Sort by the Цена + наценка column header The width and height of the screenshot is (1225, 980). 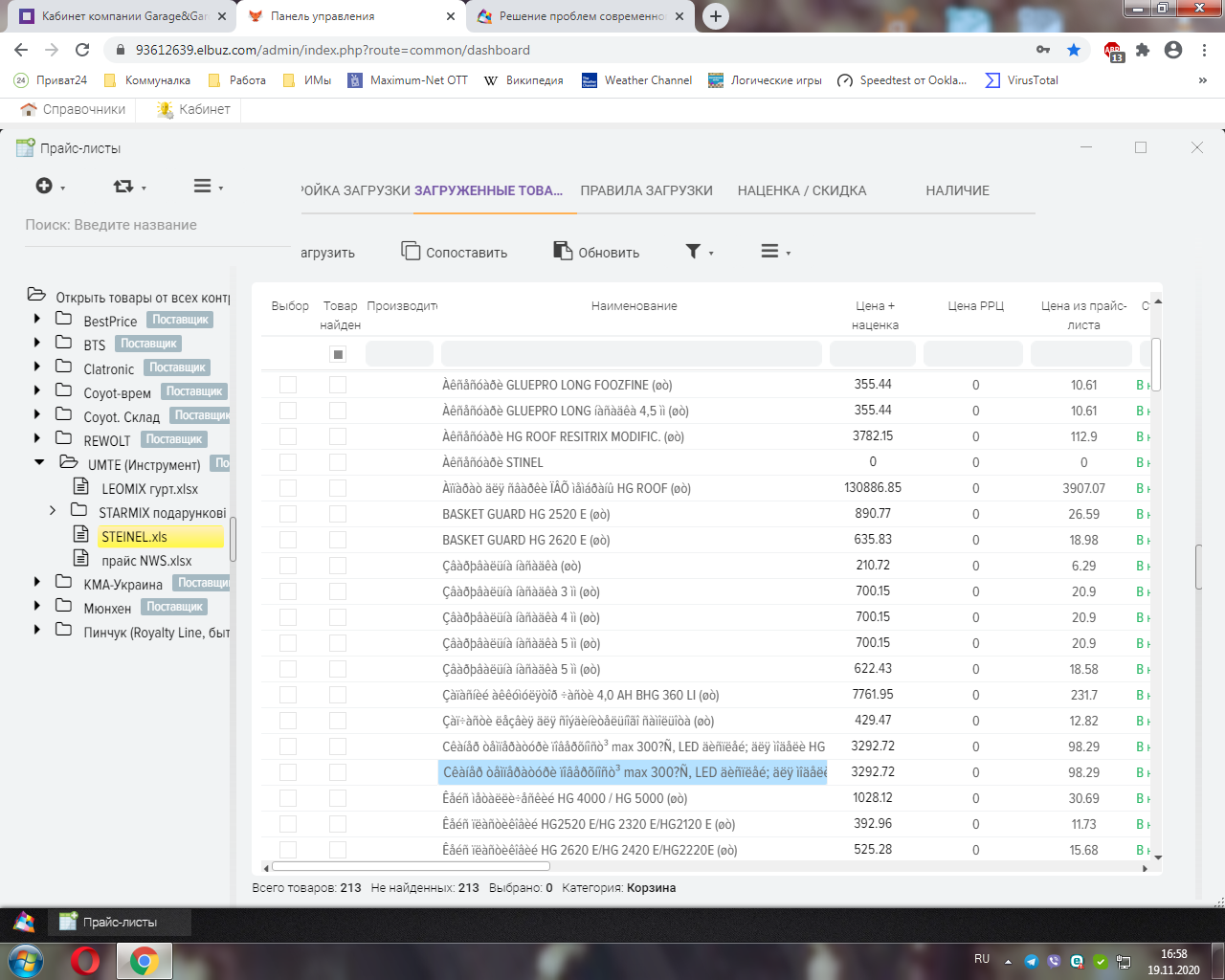875,315
